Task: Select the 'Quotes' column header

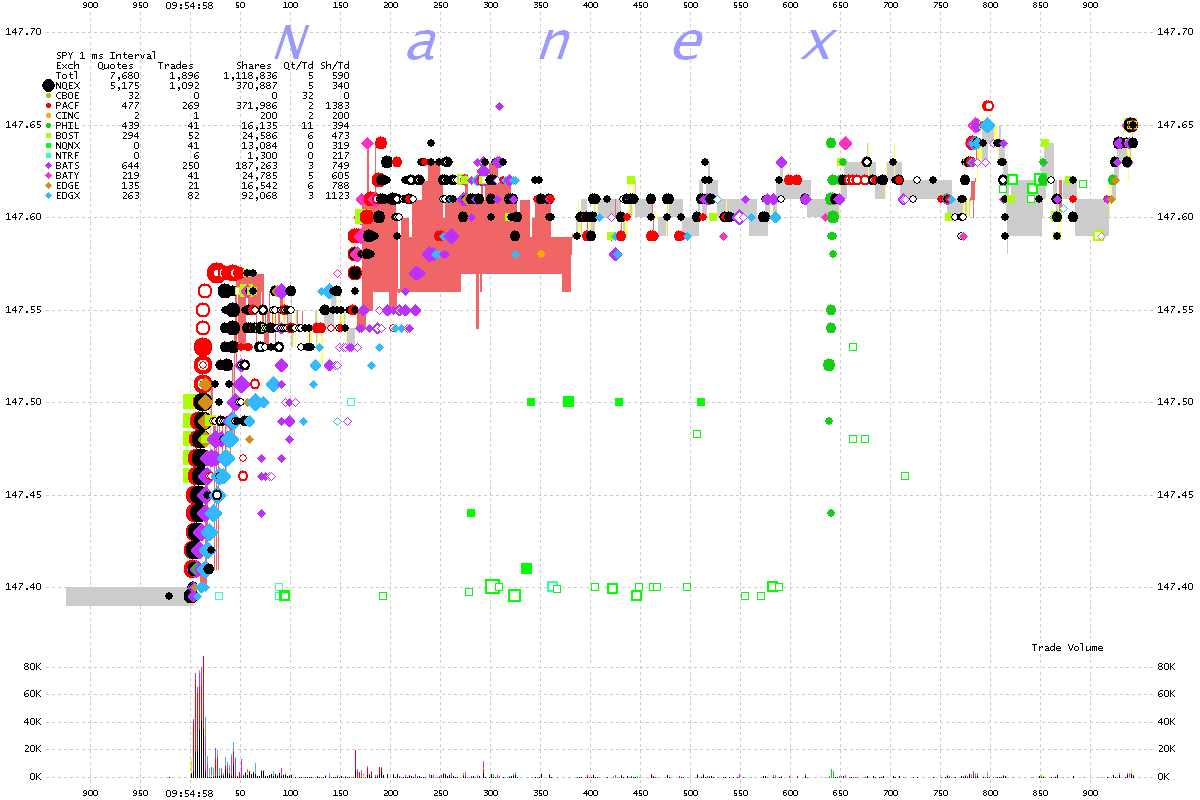Action: click(115, 65)
